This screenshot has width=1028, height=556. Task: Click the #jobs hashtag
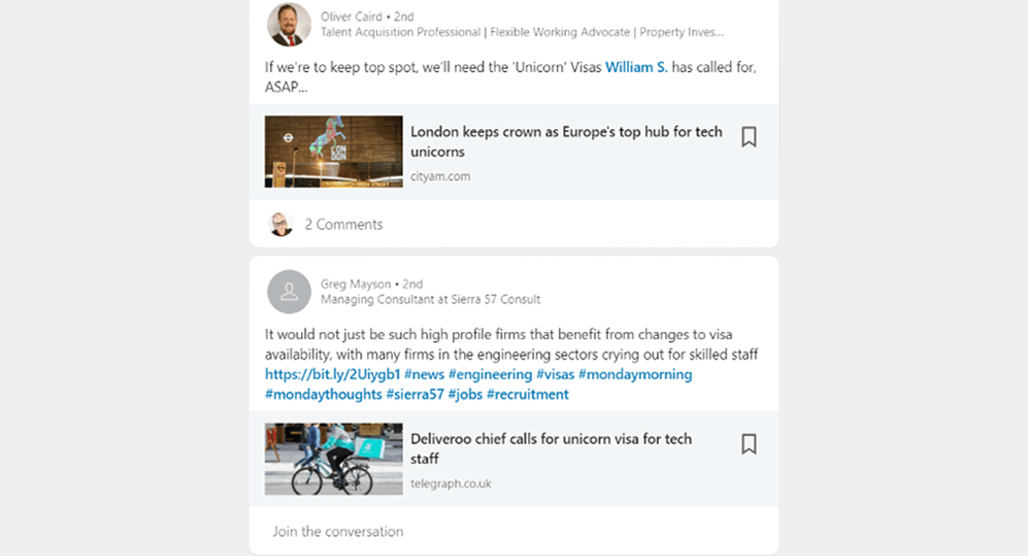465,394
